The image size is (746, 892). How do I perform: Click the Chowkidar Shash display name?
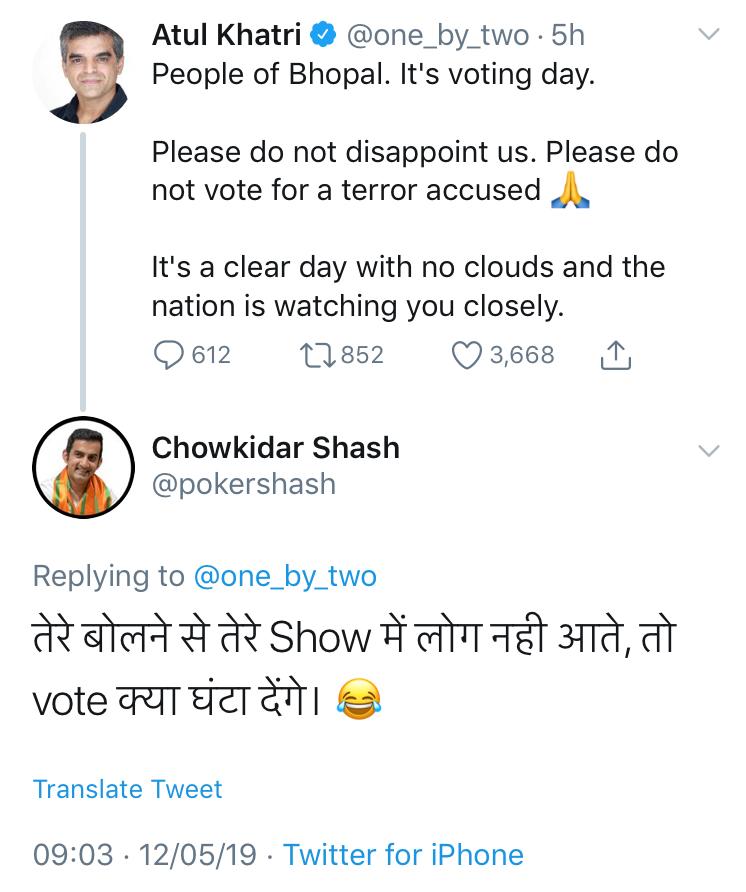tap(276, 448)
